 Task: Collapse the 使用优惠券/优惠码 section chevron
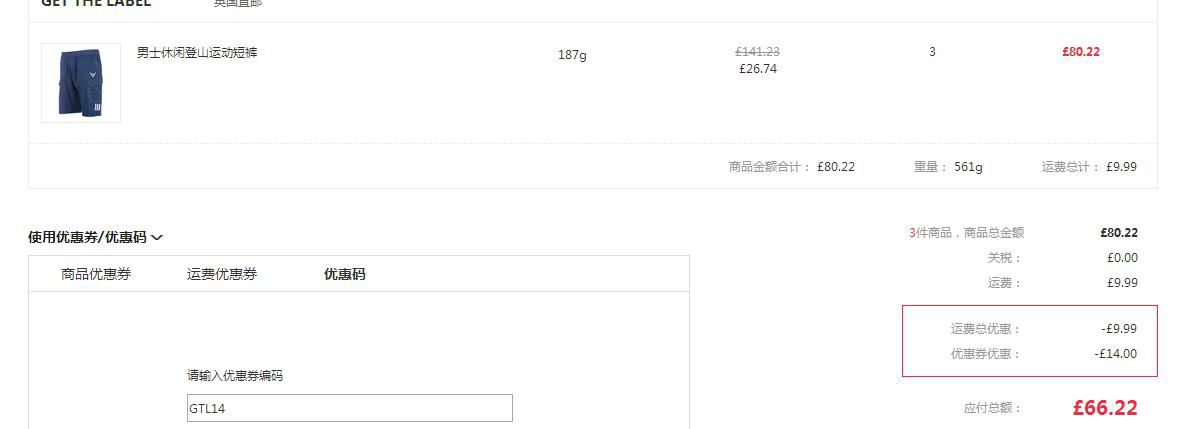coord(156,237)
